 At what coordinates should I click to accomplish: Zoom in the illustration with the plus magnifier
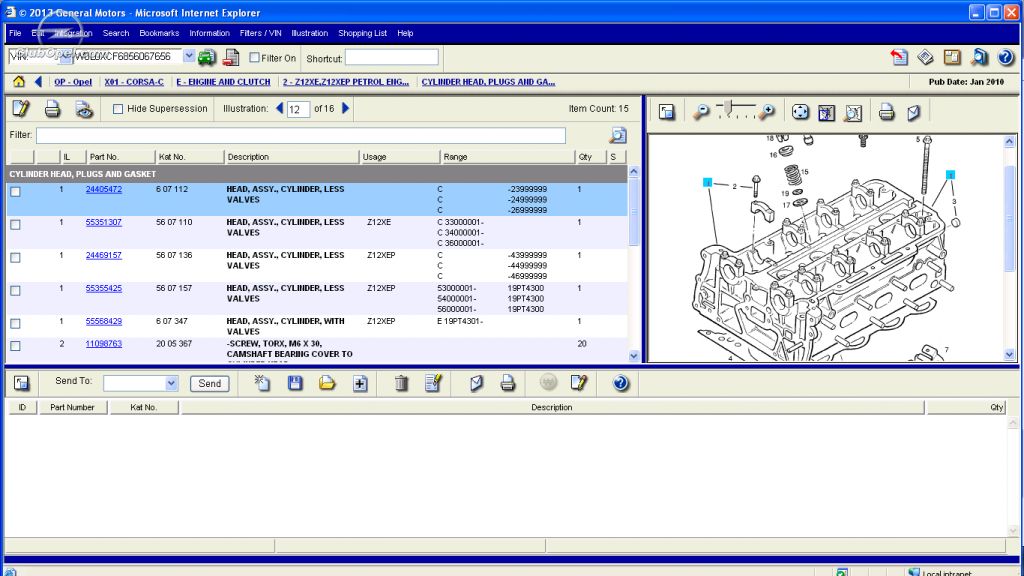pos(767,112)
